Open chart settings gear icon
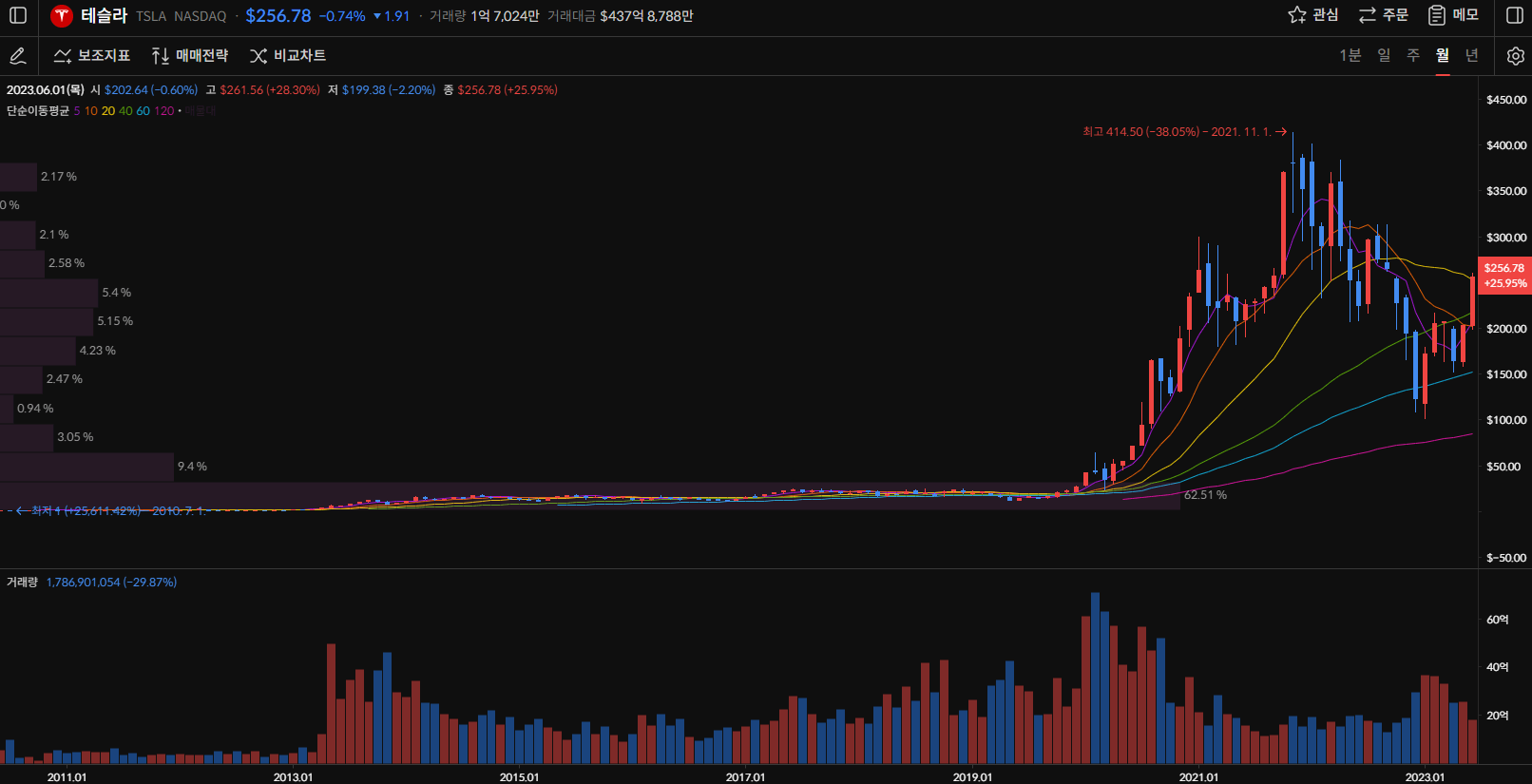This screenshot has width=1532, height=784. [x=1516, y=56]
